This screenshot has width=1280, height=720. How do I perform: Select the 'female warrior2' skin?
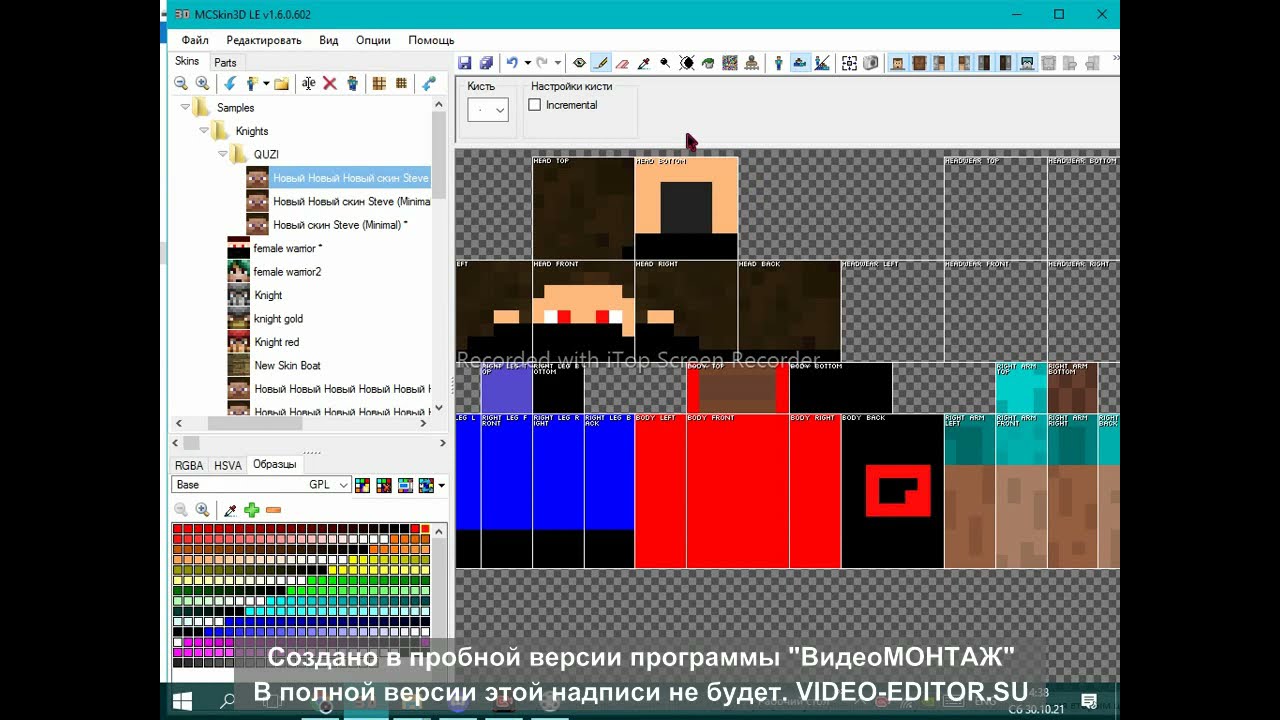click(287, 272)
